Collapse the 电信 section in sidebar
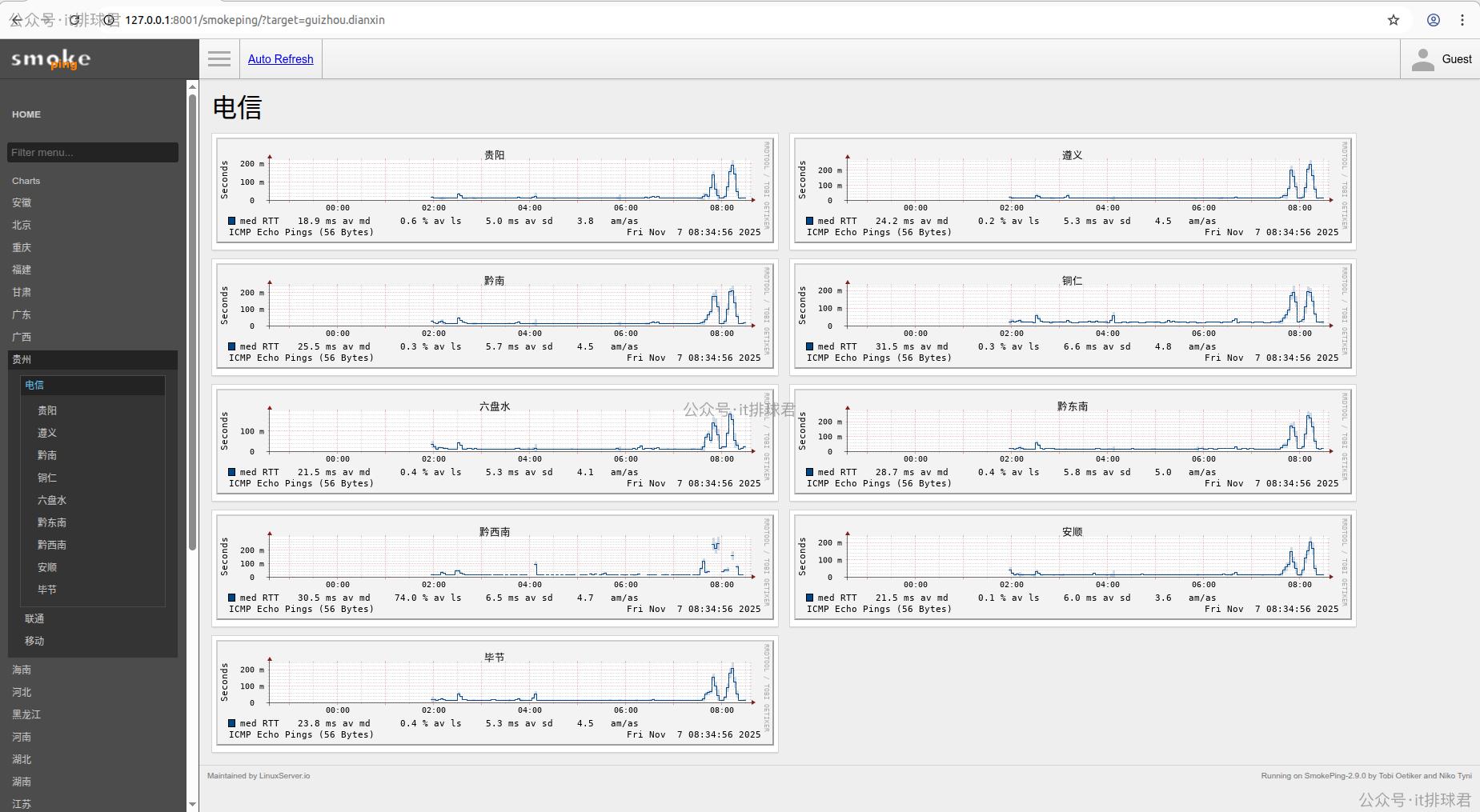 coord(35,385)
